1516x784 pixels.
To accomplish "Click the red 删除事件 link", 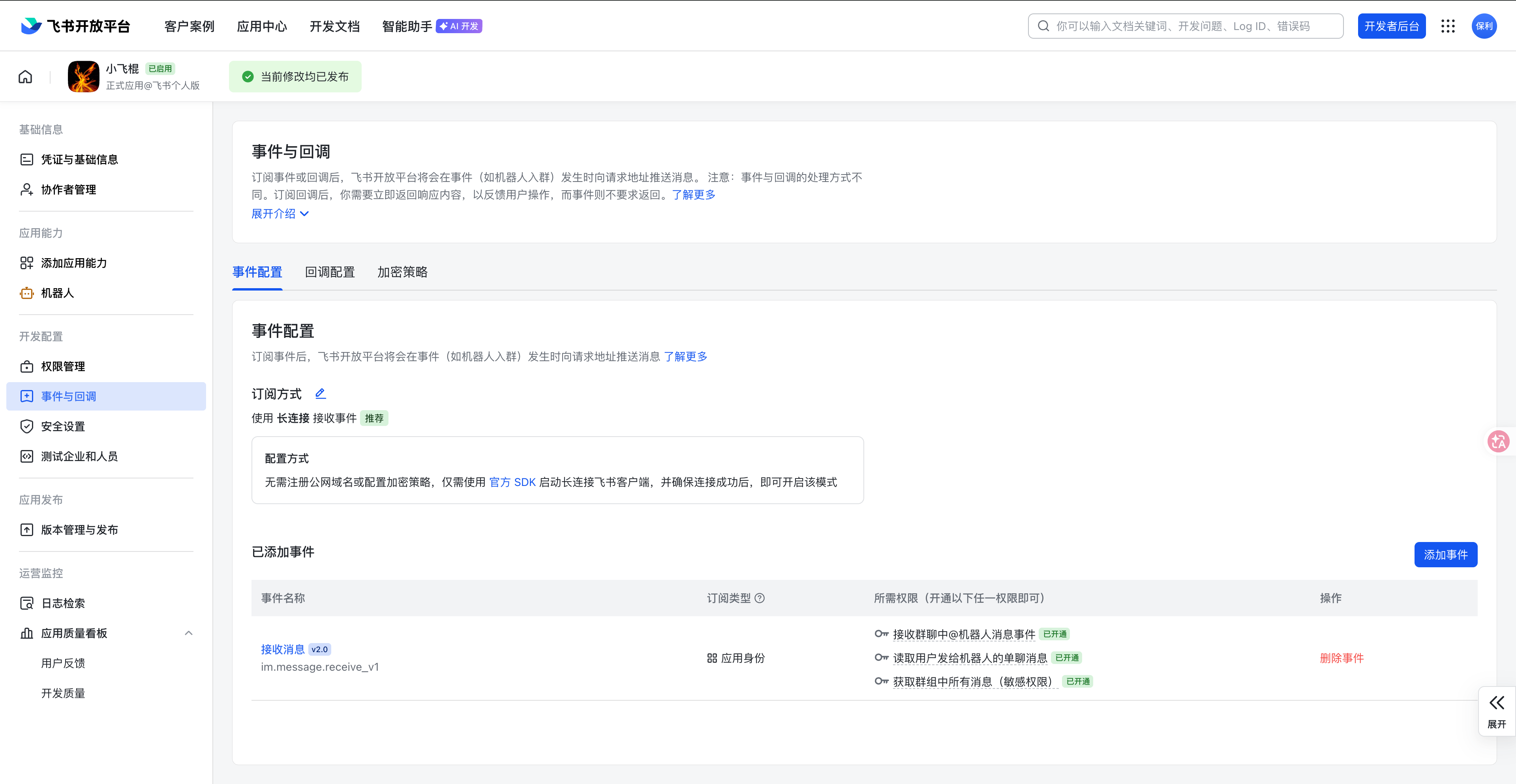I will [x=1342, y=658].
